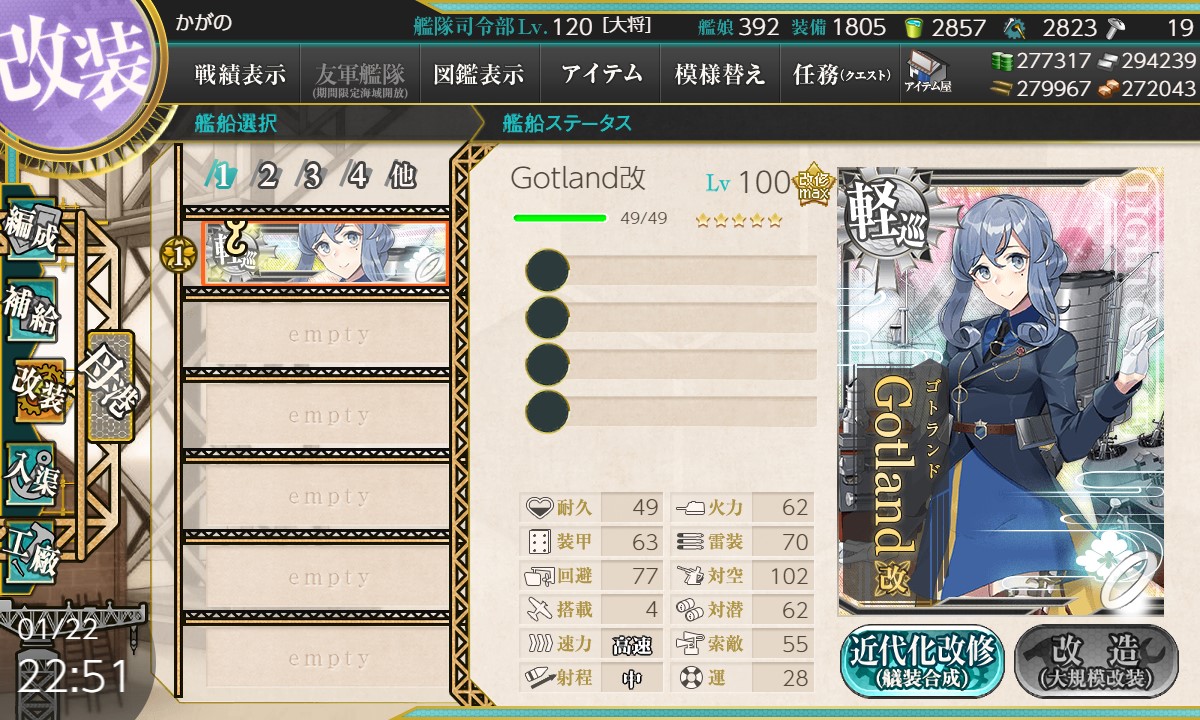Open 戦績表示 records menu
This screenshot has width=1200, height=720.
240,74
